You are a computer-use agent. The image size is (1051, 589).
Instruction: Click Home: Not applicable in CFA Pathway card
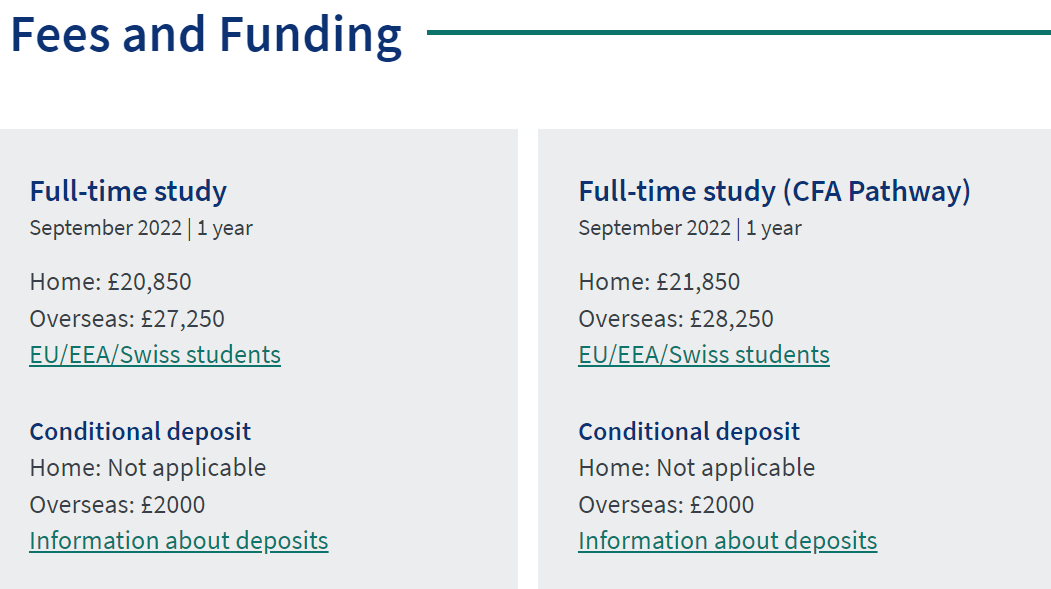pyautogui.click(x=696, y=468)
